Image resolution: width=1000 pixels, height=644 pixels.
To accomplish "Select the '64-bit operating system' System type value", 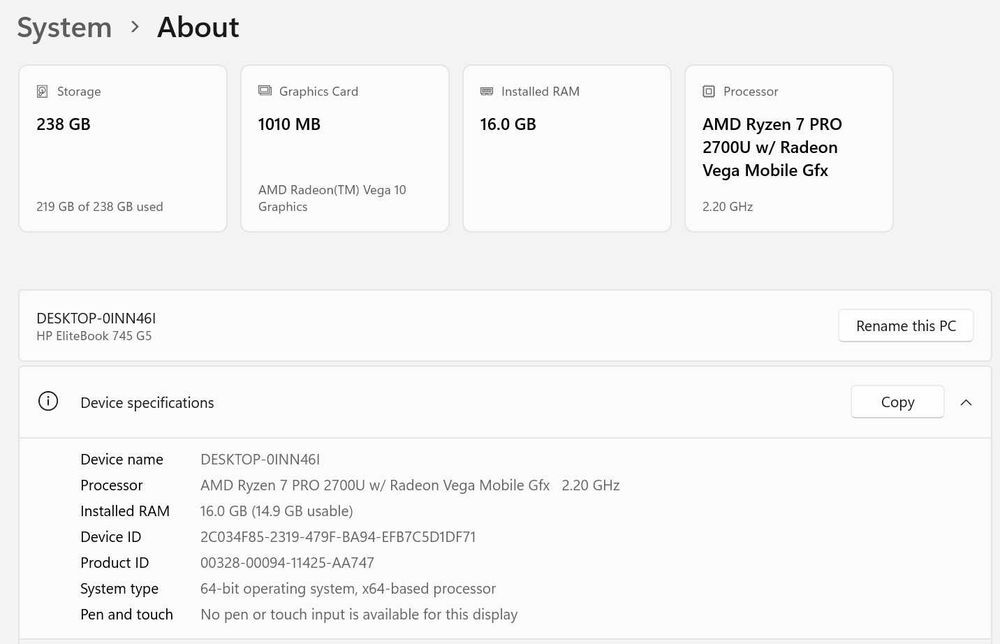I will (x=348, y=589).
